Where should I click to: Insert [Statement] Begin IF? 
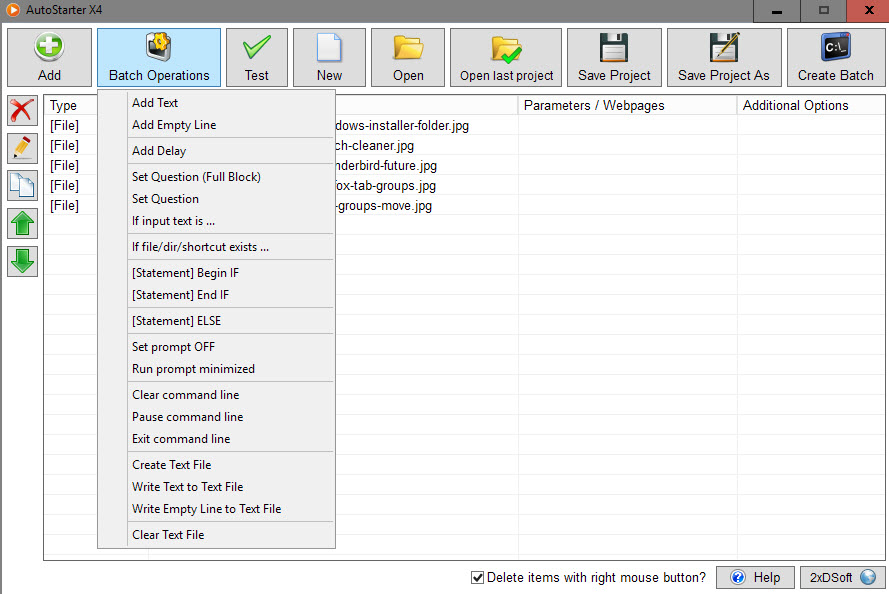[216, 273]
